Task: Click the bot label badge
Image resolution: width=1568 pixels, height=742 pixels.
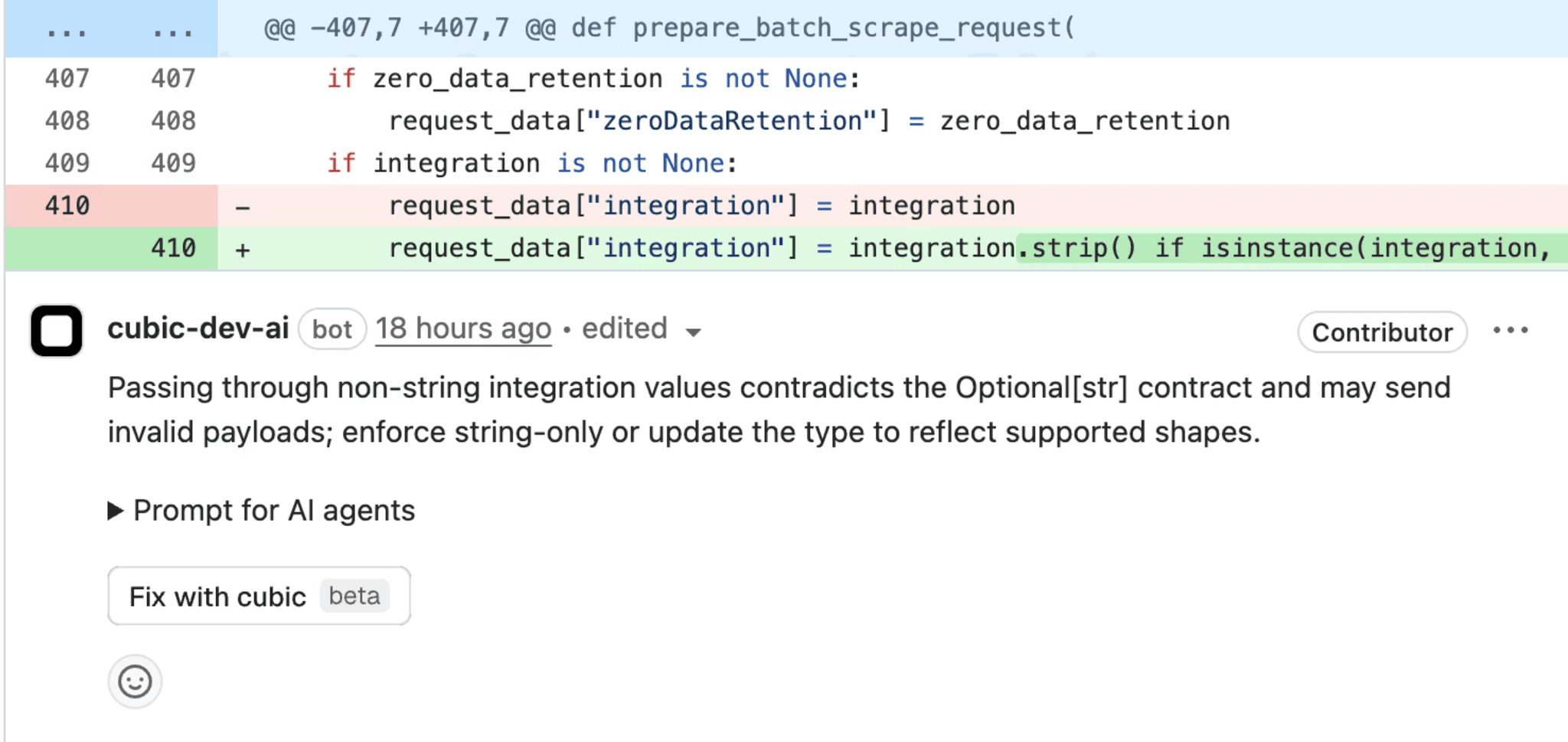Action: click(332, 329)
